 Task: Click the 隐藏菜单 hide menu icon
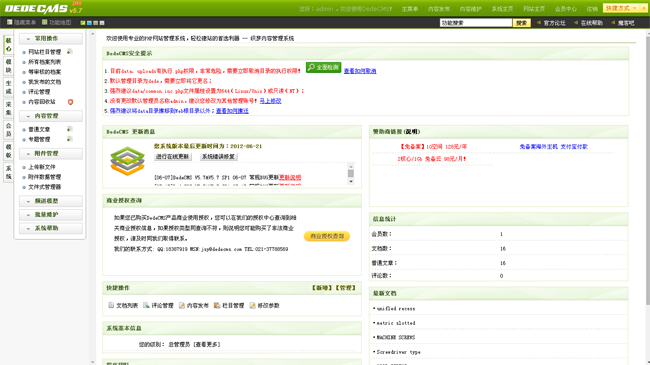10,22
